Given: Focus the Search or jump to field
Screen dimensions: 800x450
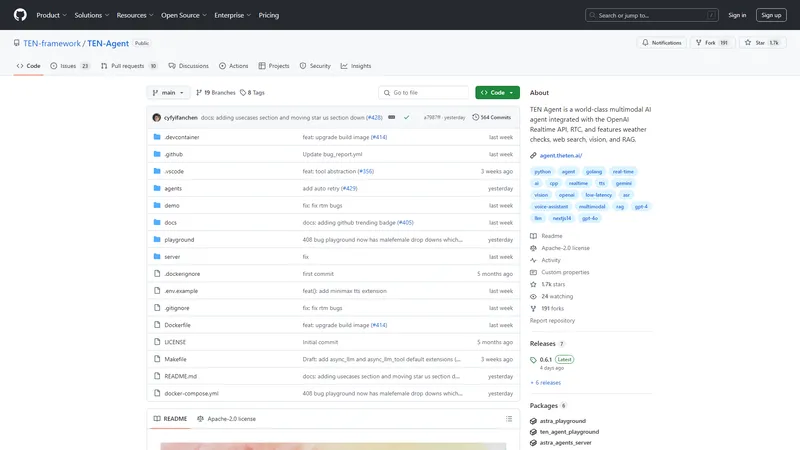Looking at the screenshot, I should click(x=652, y=15).
